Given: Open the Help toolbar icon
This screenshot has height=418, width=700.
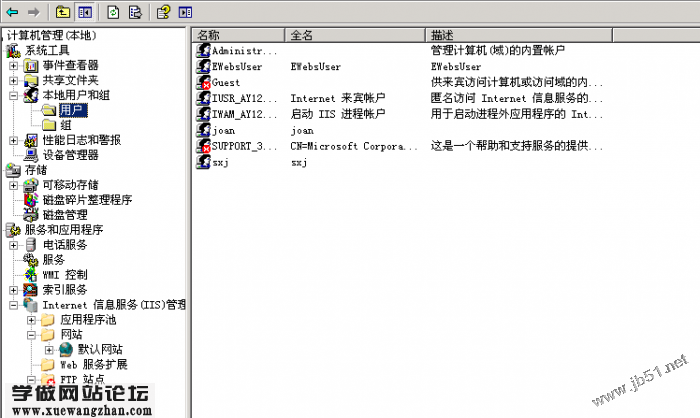Looking at the screenshot, I should [163, 12].
